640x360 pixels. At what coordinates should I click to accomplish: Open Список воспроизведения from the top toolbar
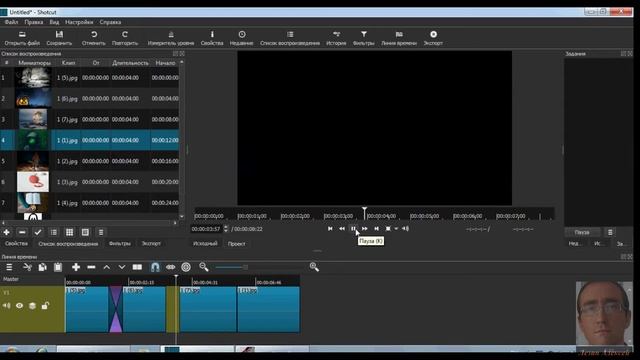point(290,38)
